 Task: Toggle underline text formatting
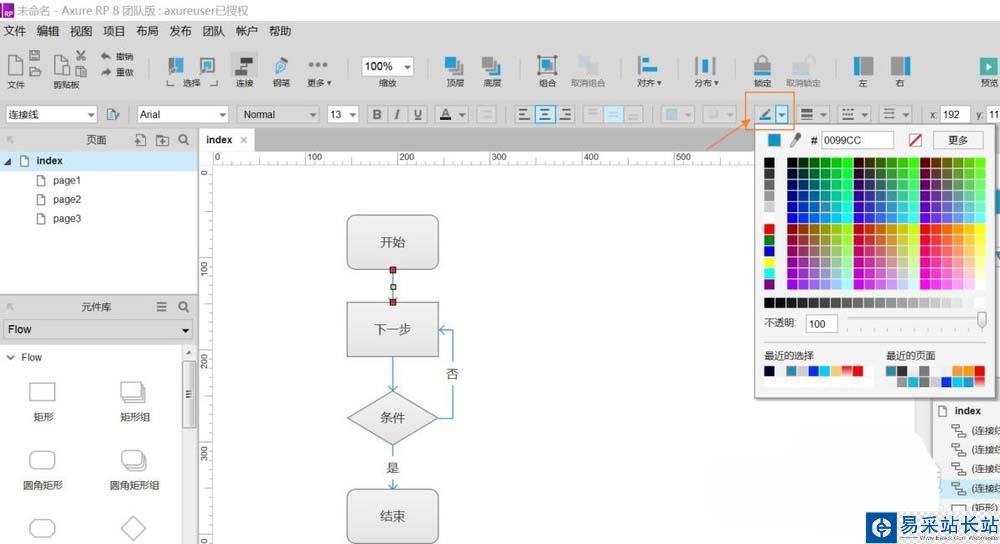[417, 114]
